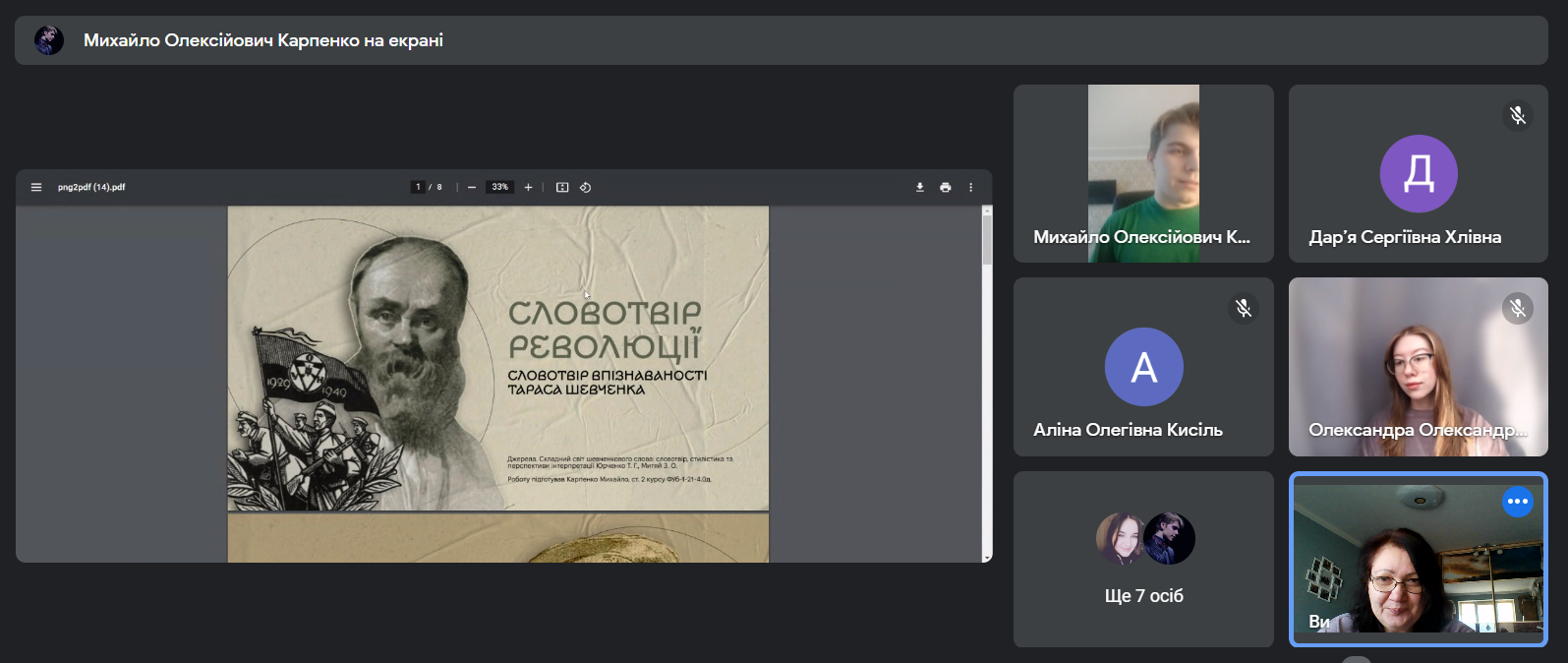
Task: Print the PDF document
Action: (x=946, y=187)
